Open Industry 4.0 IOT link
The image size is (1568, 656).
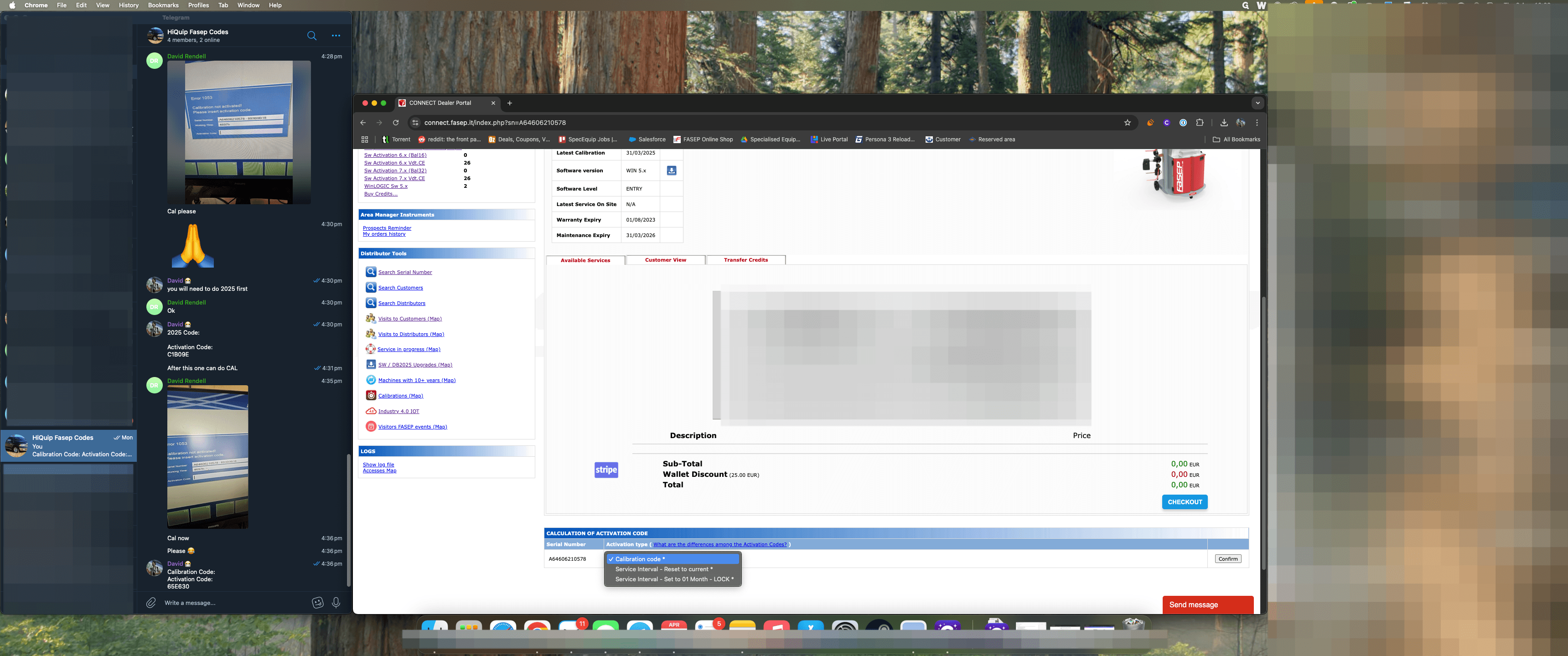398,411
